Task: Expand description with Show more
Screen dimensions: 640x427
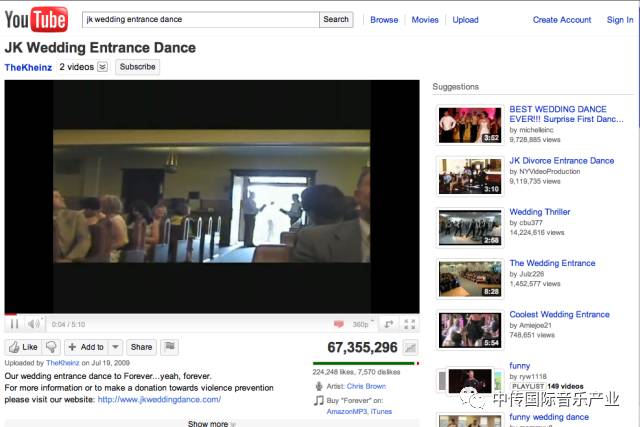Action: click(x=211, y=423)
